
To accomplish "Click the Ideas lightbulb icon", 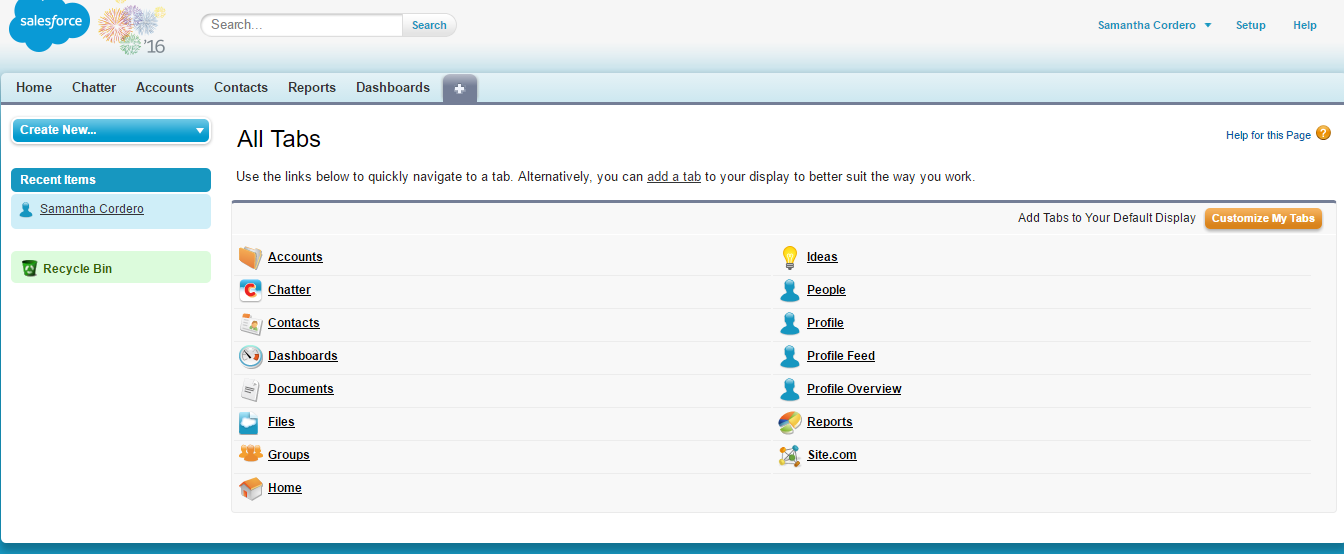I will [790, 257].
